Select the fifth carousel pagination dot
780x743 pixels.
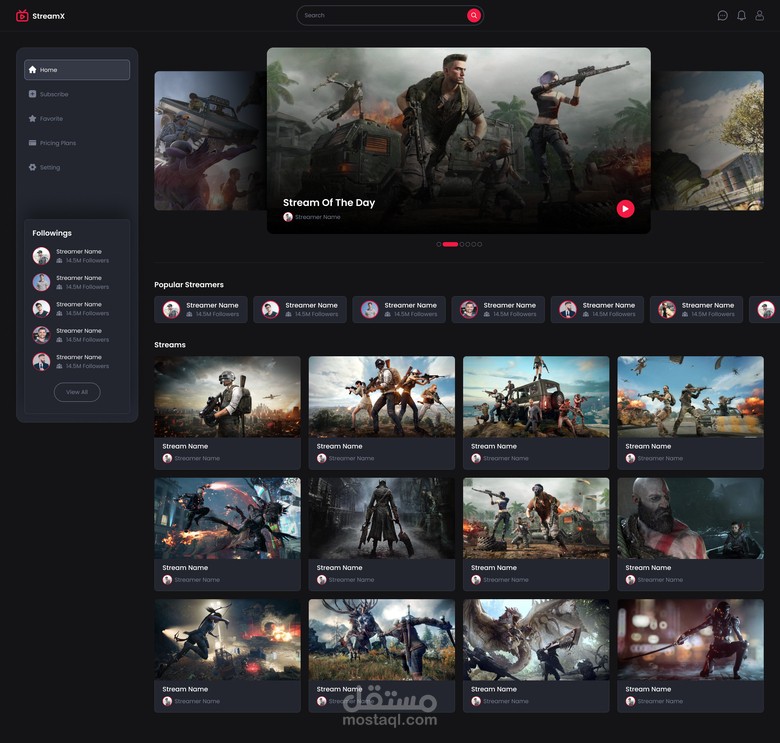474,244
